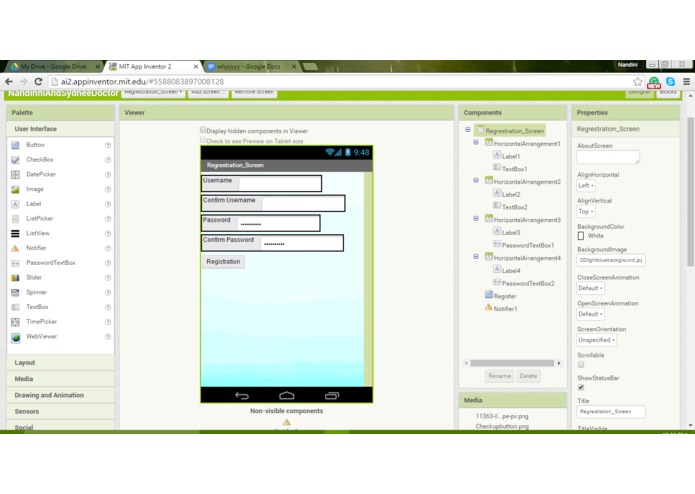Select the Slider component icon
The height and width of the screenshot is (494, 695).
[15, 278]
